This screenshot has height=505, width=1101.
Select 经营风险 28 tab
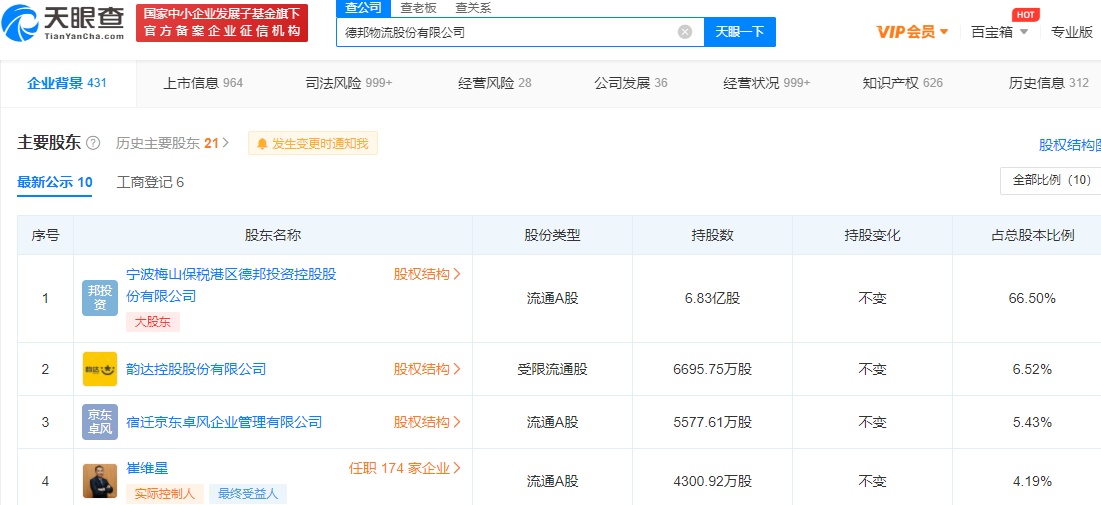(494, 83)
